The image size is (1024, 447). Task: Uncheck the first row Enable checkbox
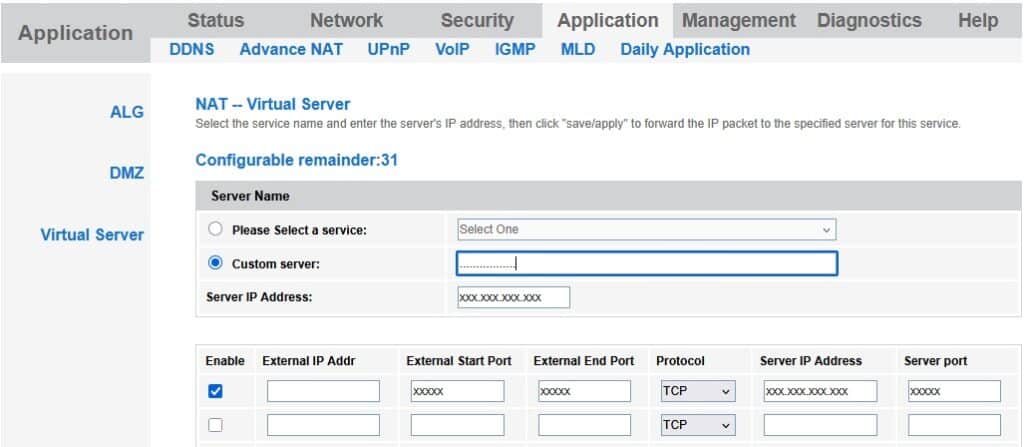(214, 391)
